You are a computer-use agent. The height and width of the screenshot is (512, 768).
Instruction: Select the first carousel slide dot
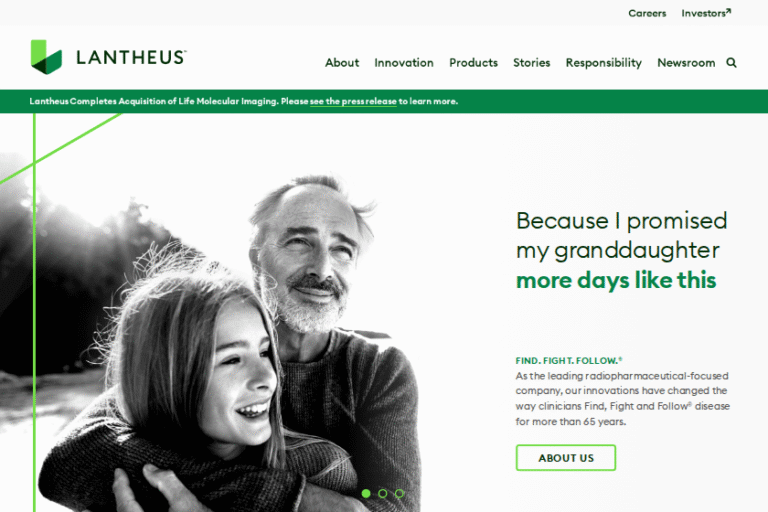pos(366,493)
